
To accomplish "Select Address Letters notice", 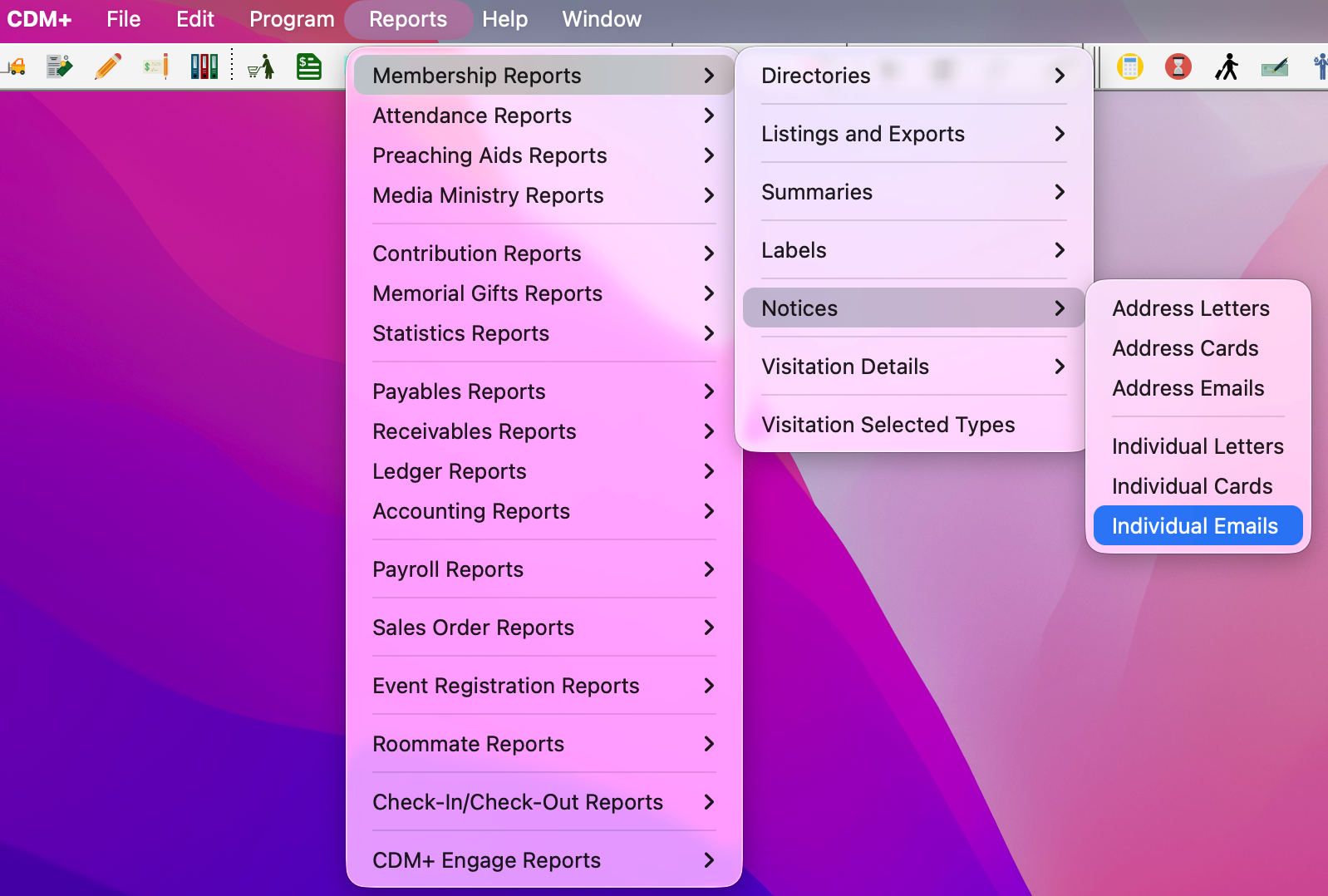I will click(x=1198, y=308).
